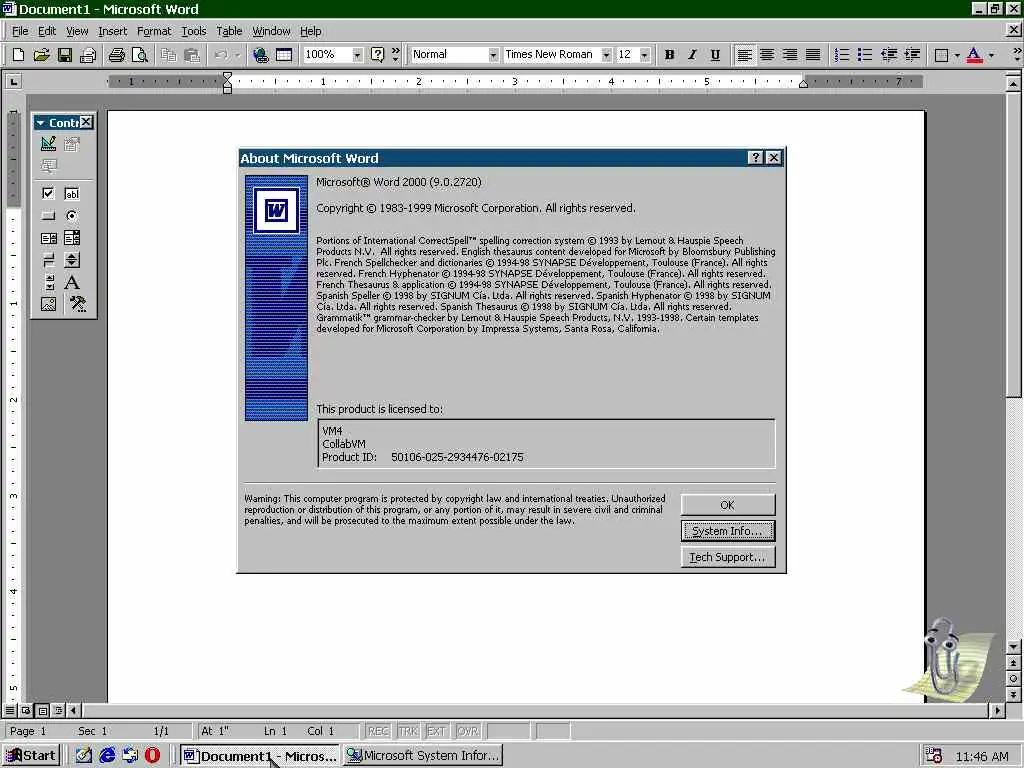Click the E-mail icon in the Standard toolbar
The image size is (1024, 768).
point(88,55)
